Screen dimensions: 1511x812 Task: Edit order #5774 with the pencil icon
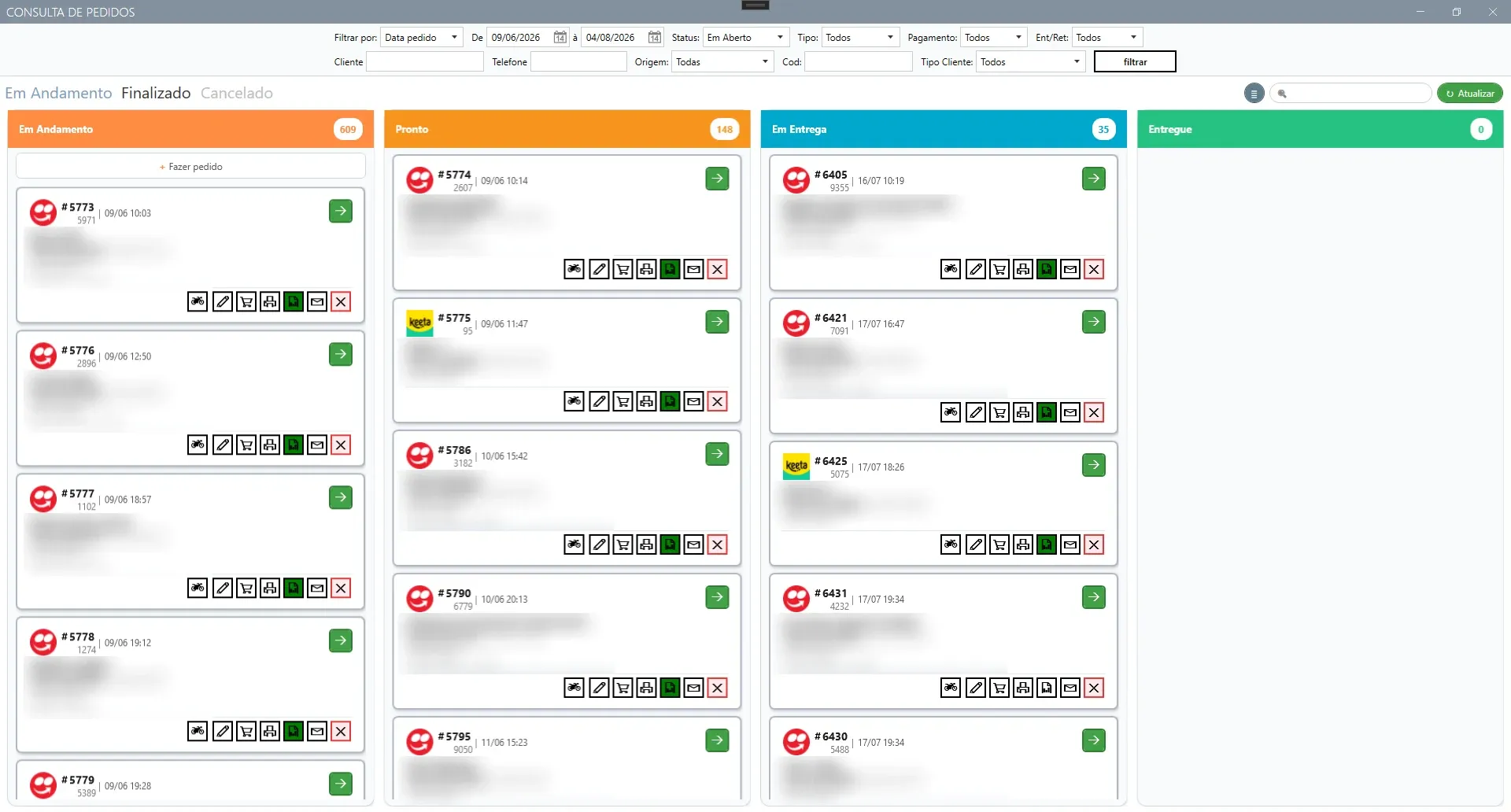(600, 270)
